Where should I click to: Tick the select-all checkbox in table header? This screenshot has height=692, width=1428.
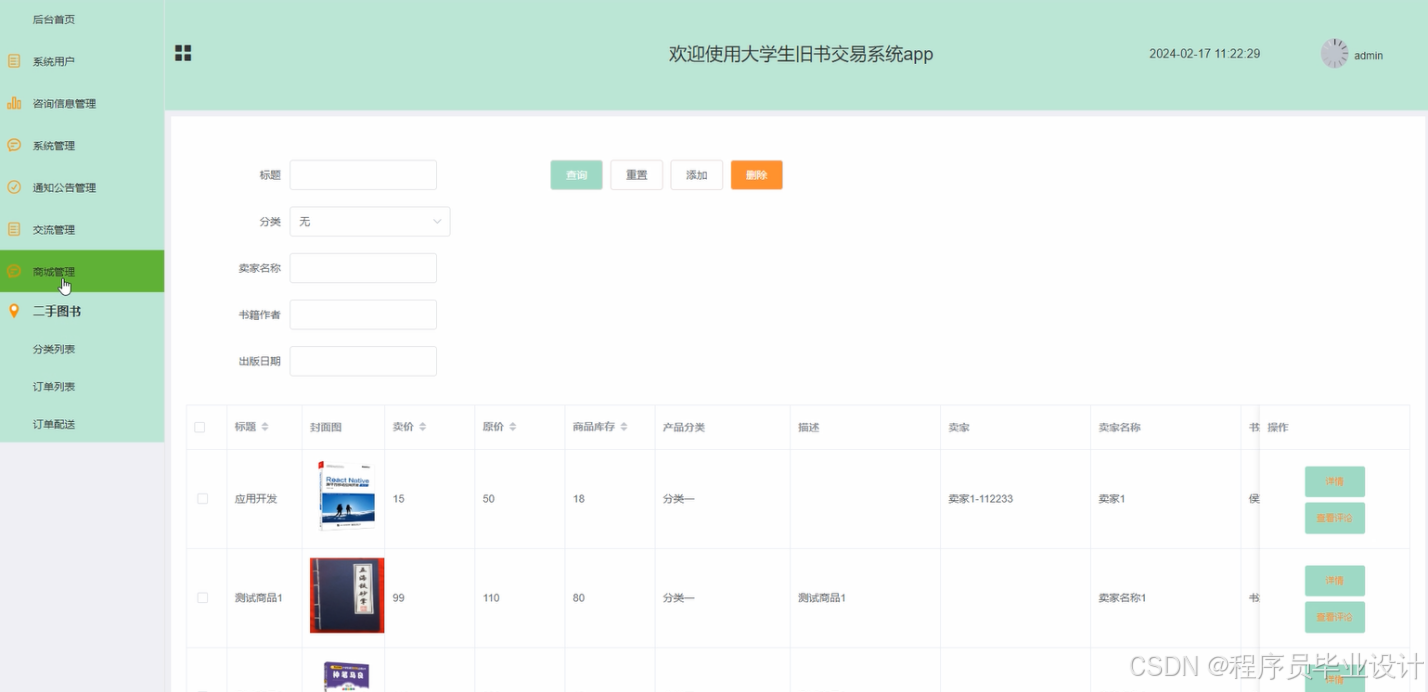click(x=200, y=427)
